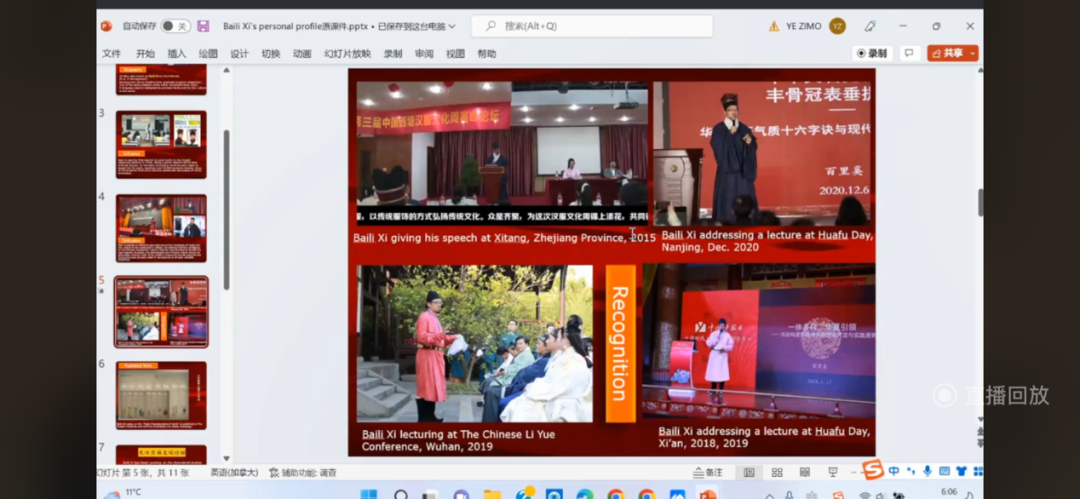Click the Xitang 2015 speech photo
This screenshot has height=499, width=1080.
pos(502,154)
